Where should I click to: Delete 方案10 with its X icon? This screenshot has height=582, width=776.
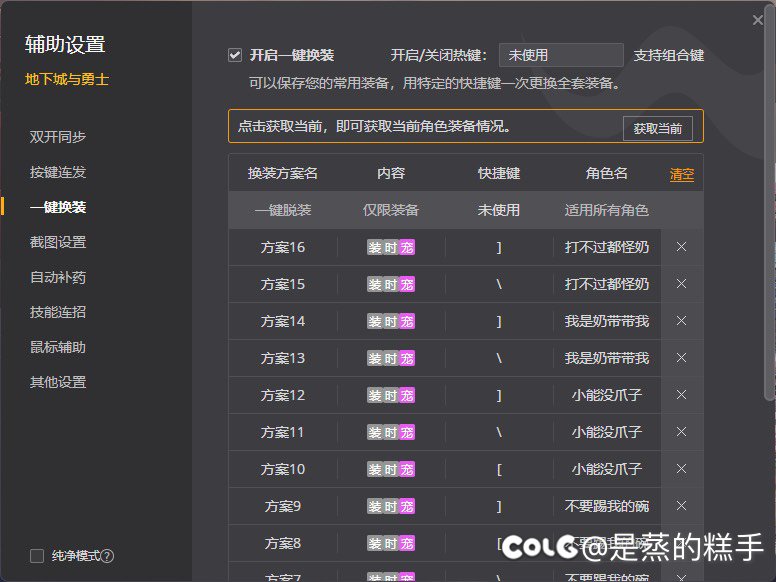pyautogui.click(x=681, y=469)
